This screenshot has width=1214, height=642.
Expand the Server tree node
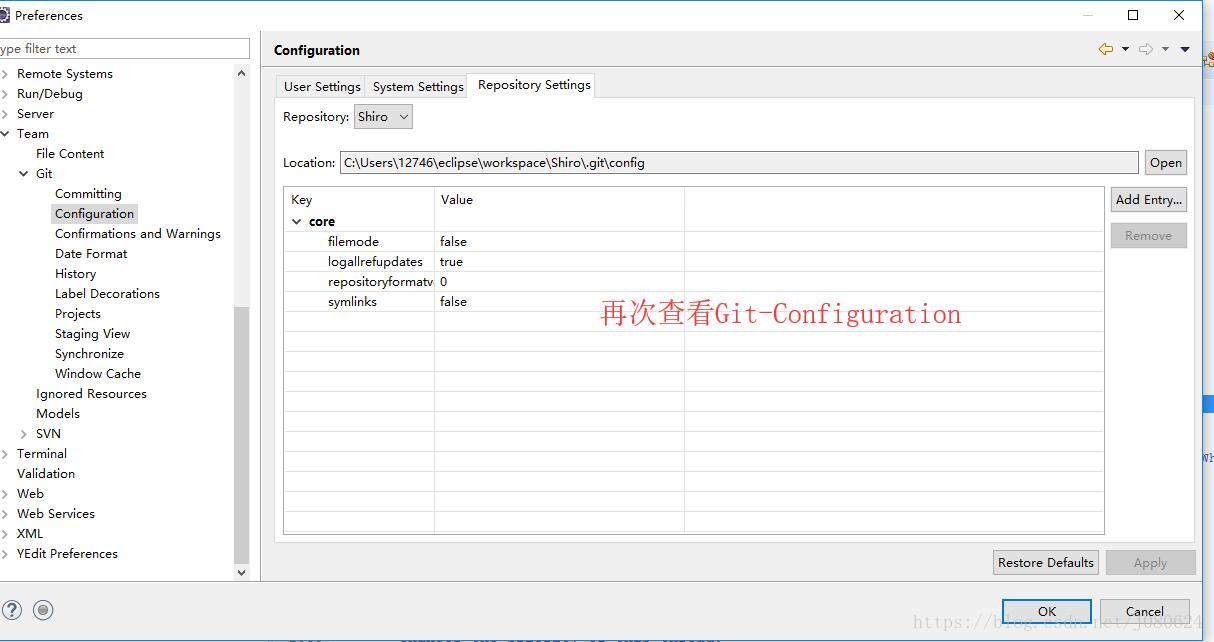(x=5, y=113)
